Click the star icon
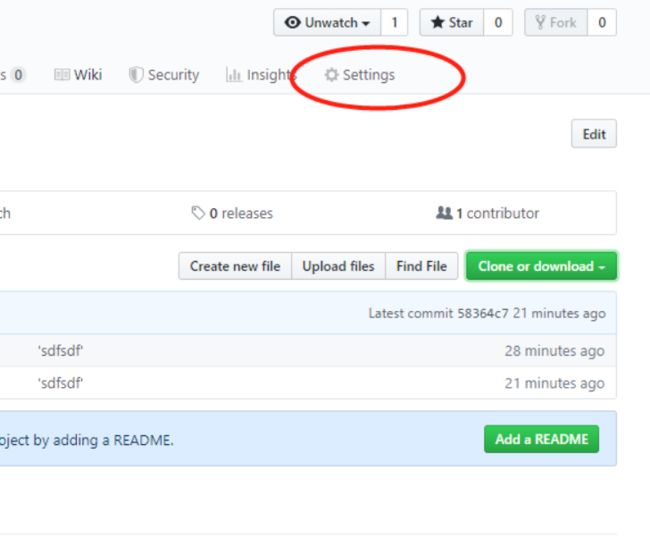This screenshot has height=546, width=650. click(438, 22)
